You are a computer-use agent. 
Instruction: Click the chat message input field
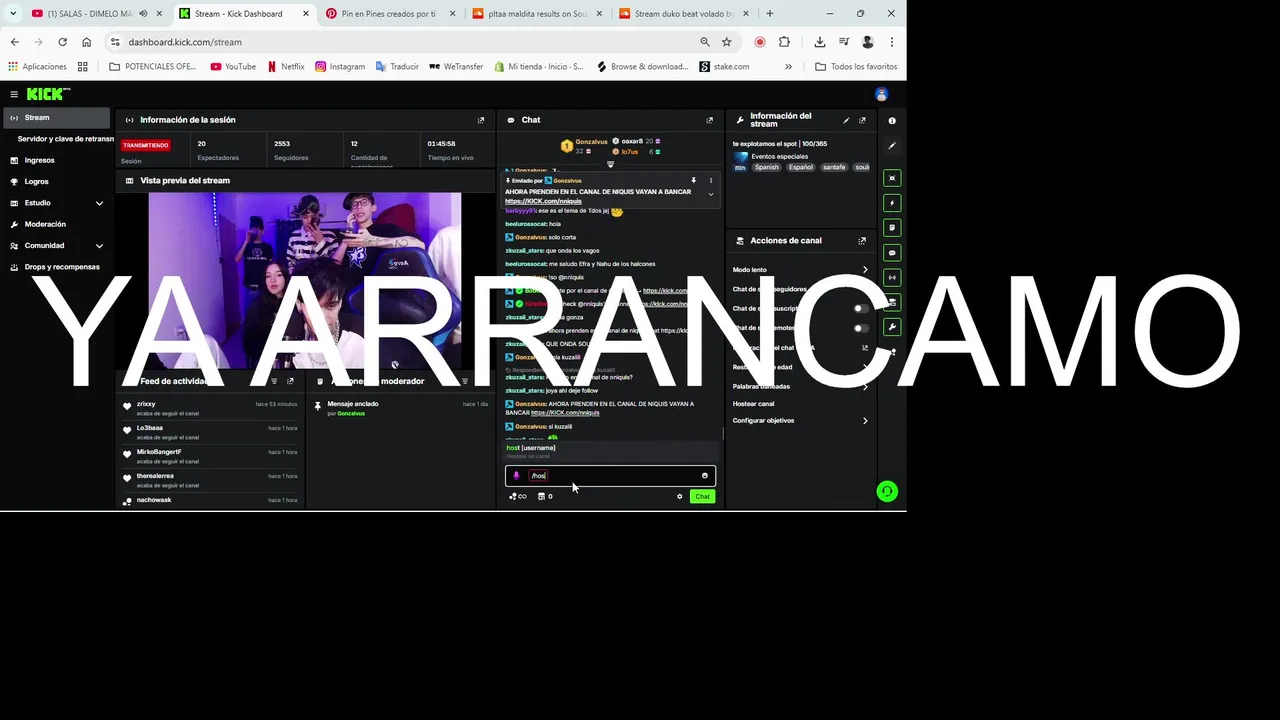click(610, 476)
